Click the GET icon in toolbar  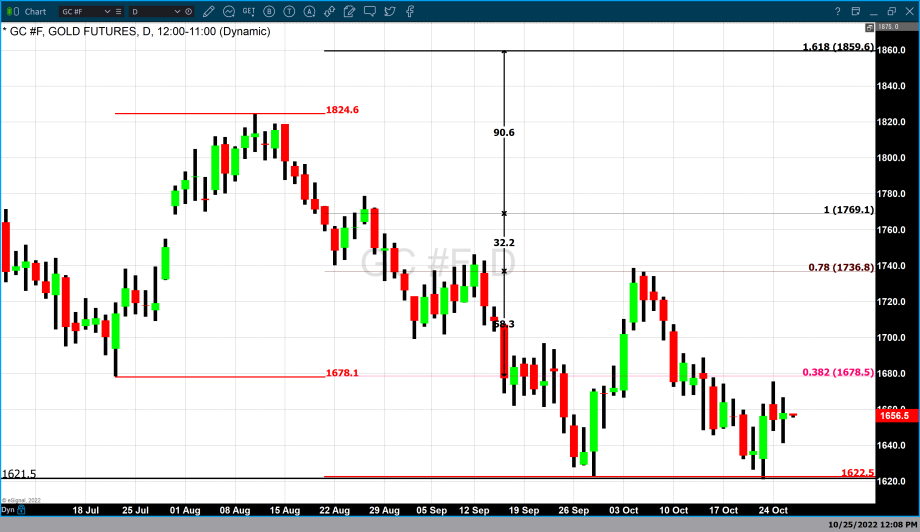[x=249, y=11]
